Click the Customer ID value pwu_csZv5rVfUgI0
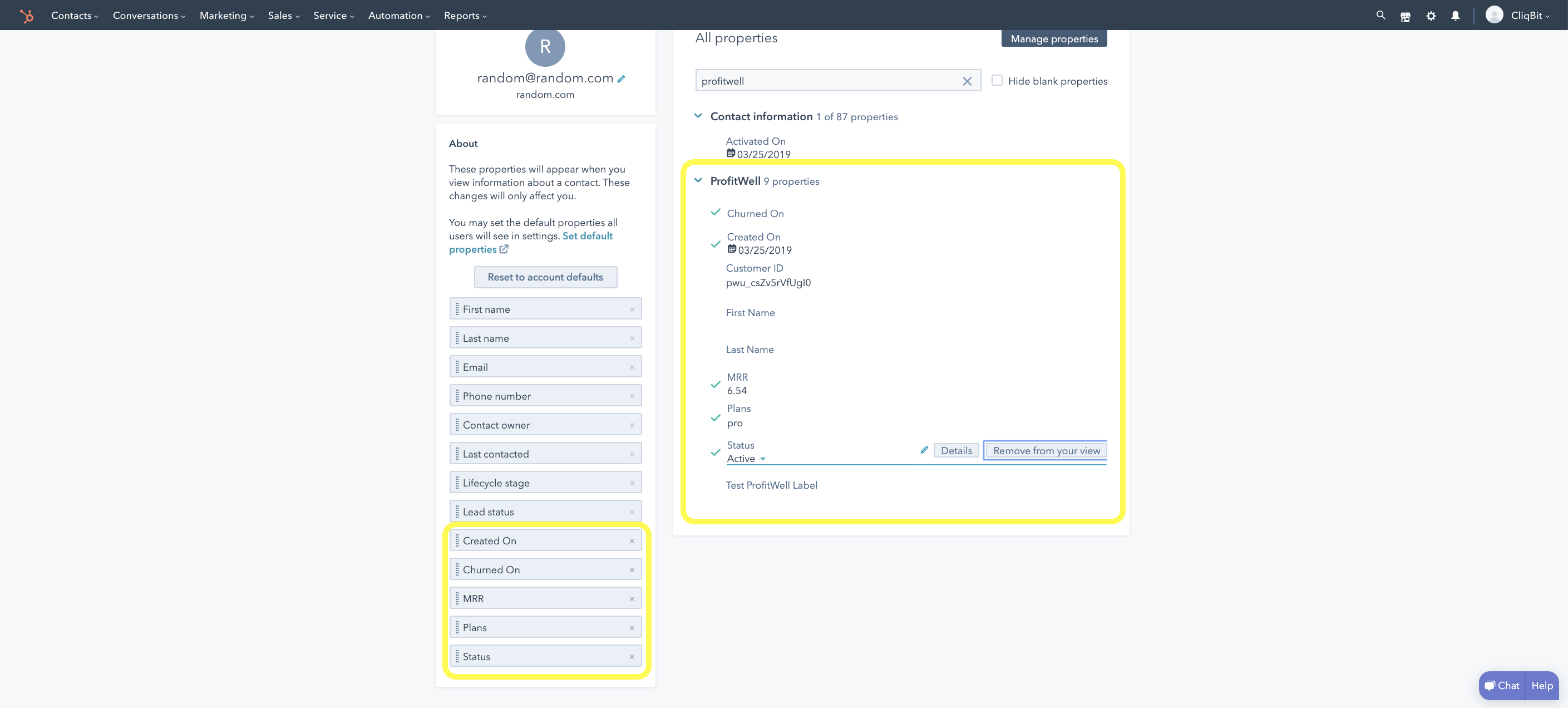The width and height of the screenshot is (1568, 708). [768, 282]
